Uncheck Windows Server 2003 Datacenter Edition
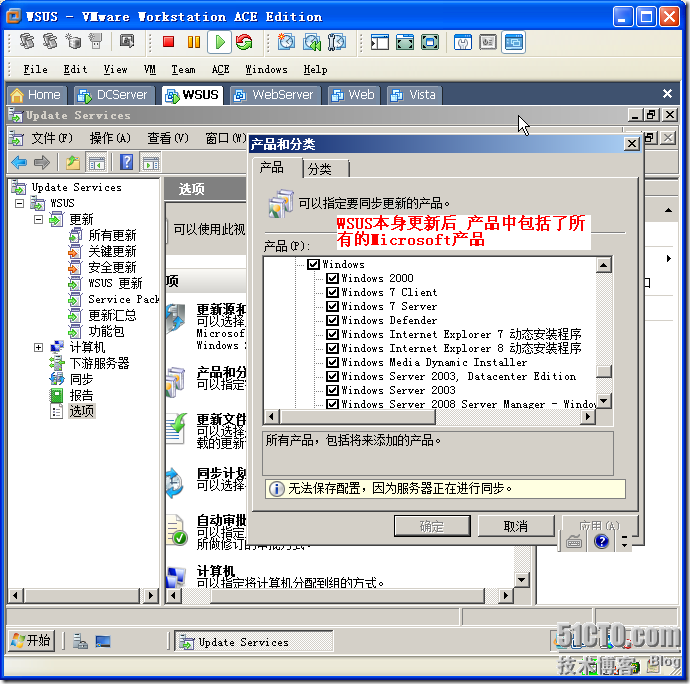 (332, 376)
